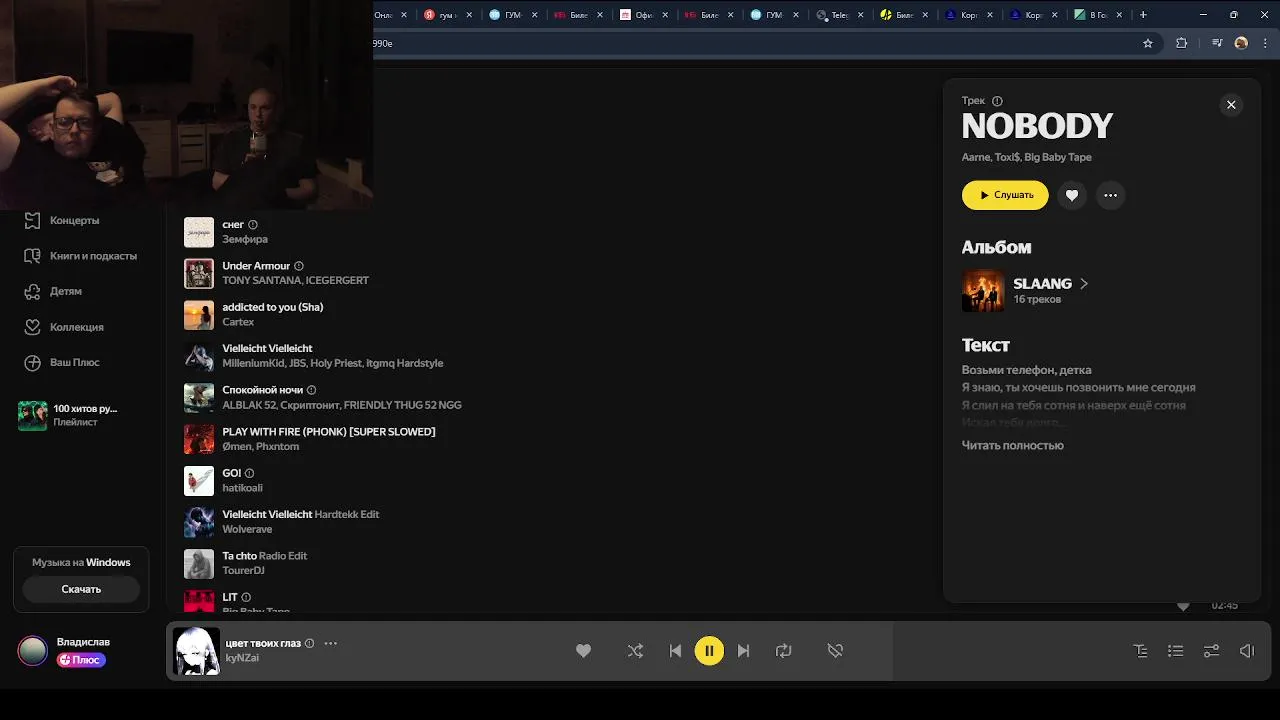This screenshot has width=1280, height=720.
Task: Open artist kyNZai from the player
Action: [242, 658]
